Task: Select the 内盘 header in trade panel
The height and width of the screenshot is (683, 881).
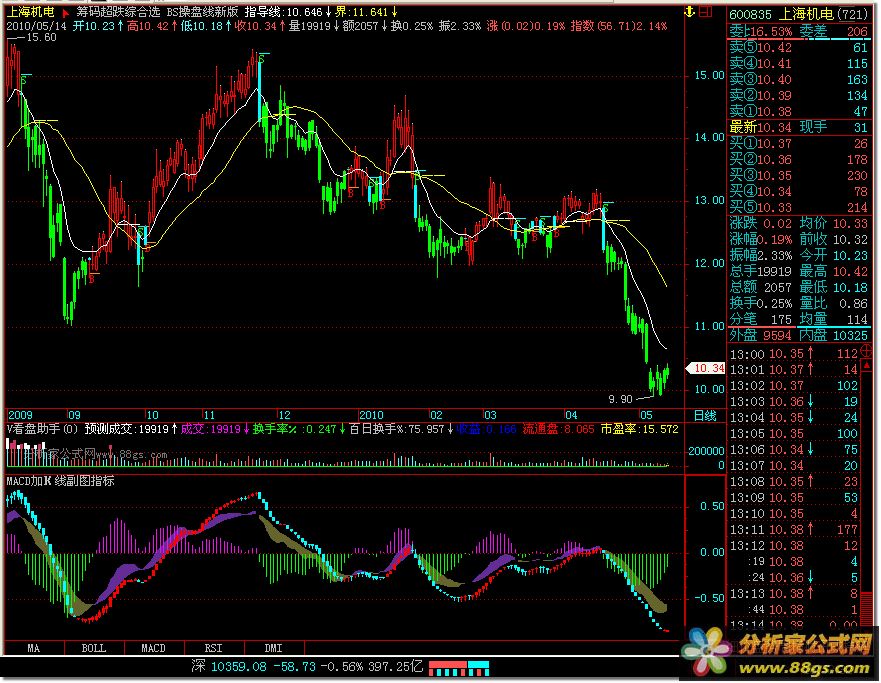Action: (813, 336)
